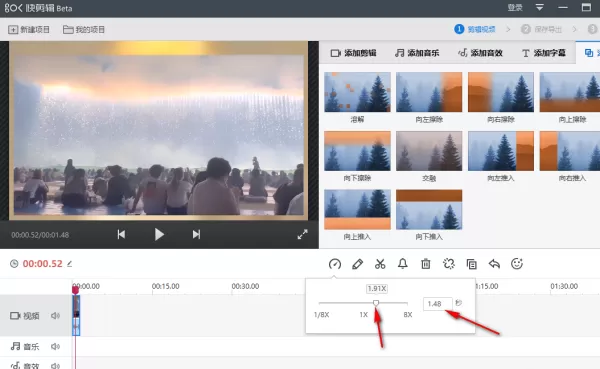Expand preview to fullscreen

click(x=302, y=234)
